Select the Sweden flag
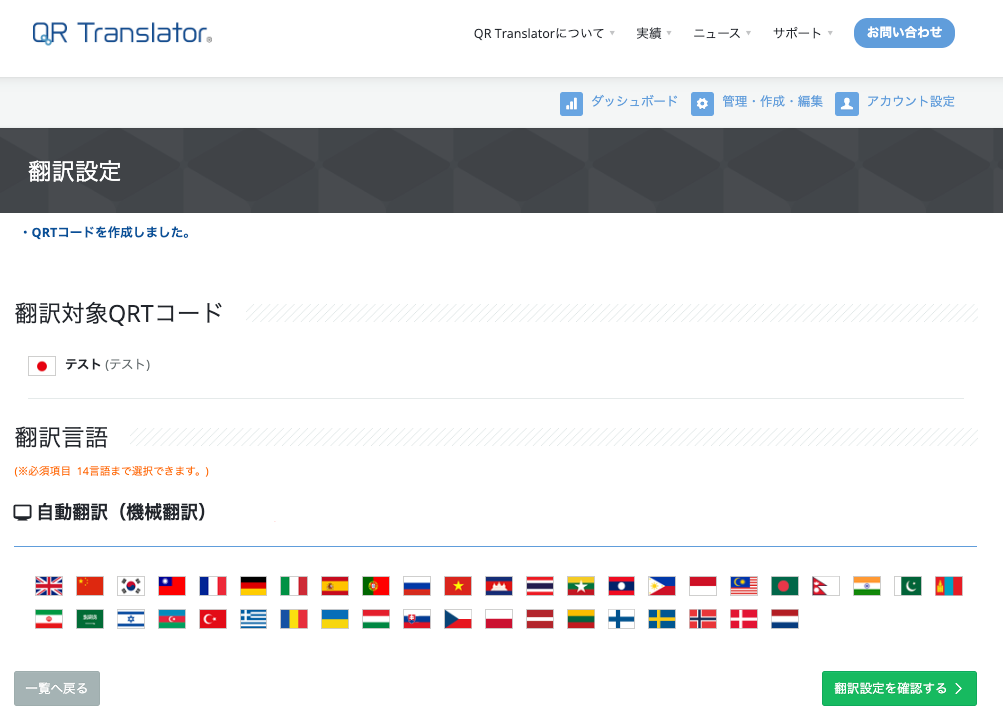Viewport: 1003px width, 718px height. tap(662, 619)
